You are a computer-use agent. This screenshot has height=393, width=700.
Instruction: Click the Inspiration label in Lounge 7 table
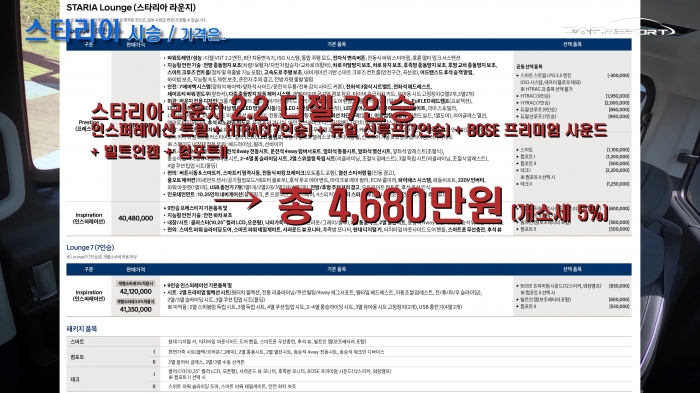click(89, 295)
